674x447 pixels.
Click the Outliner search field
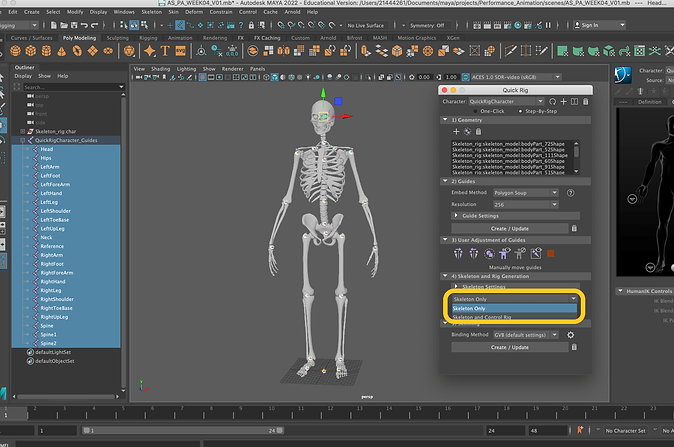(73, 87)
